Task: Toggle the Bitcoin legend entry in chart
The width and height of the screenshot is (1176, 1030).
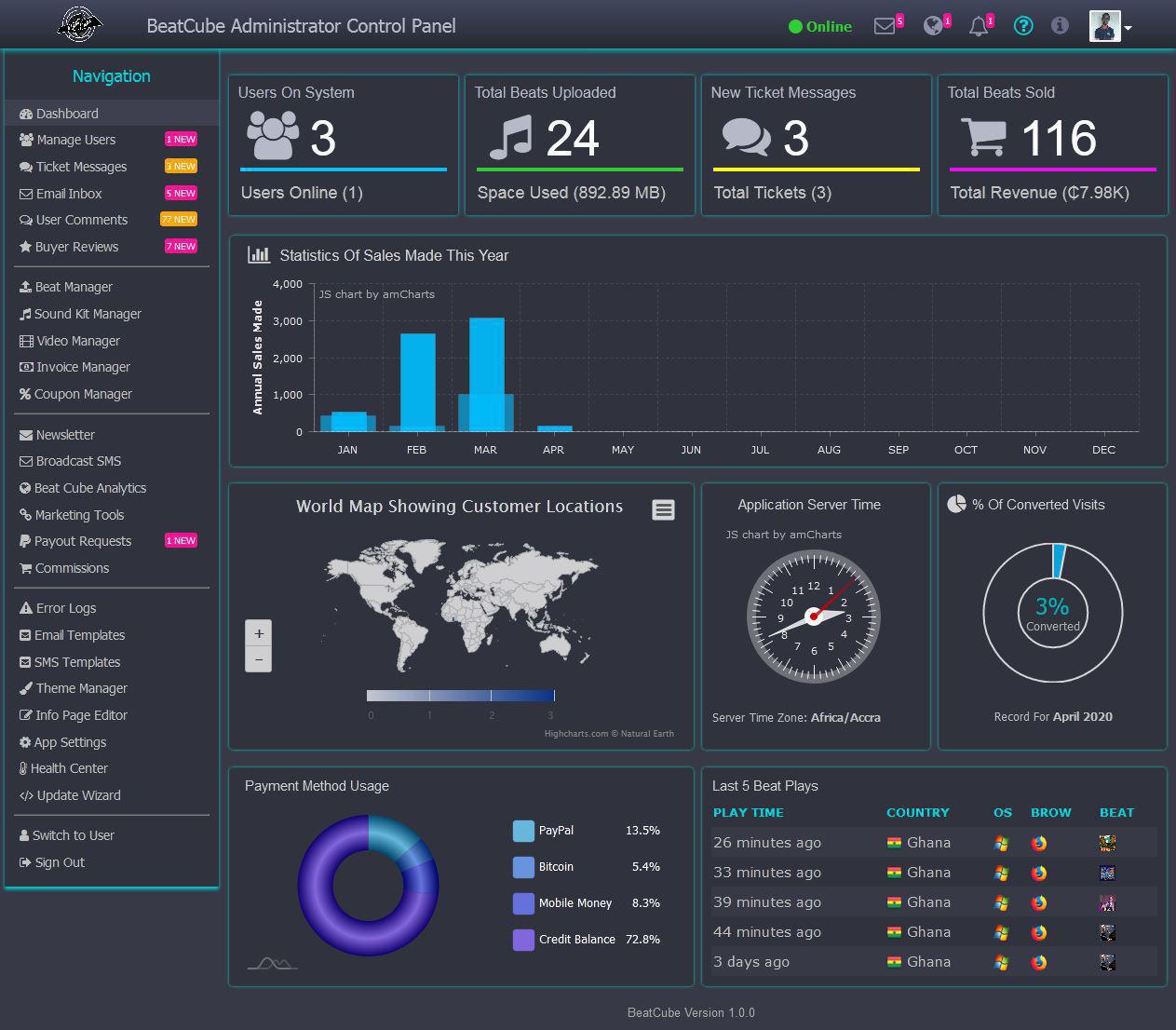Action: (x=556, y=867)
